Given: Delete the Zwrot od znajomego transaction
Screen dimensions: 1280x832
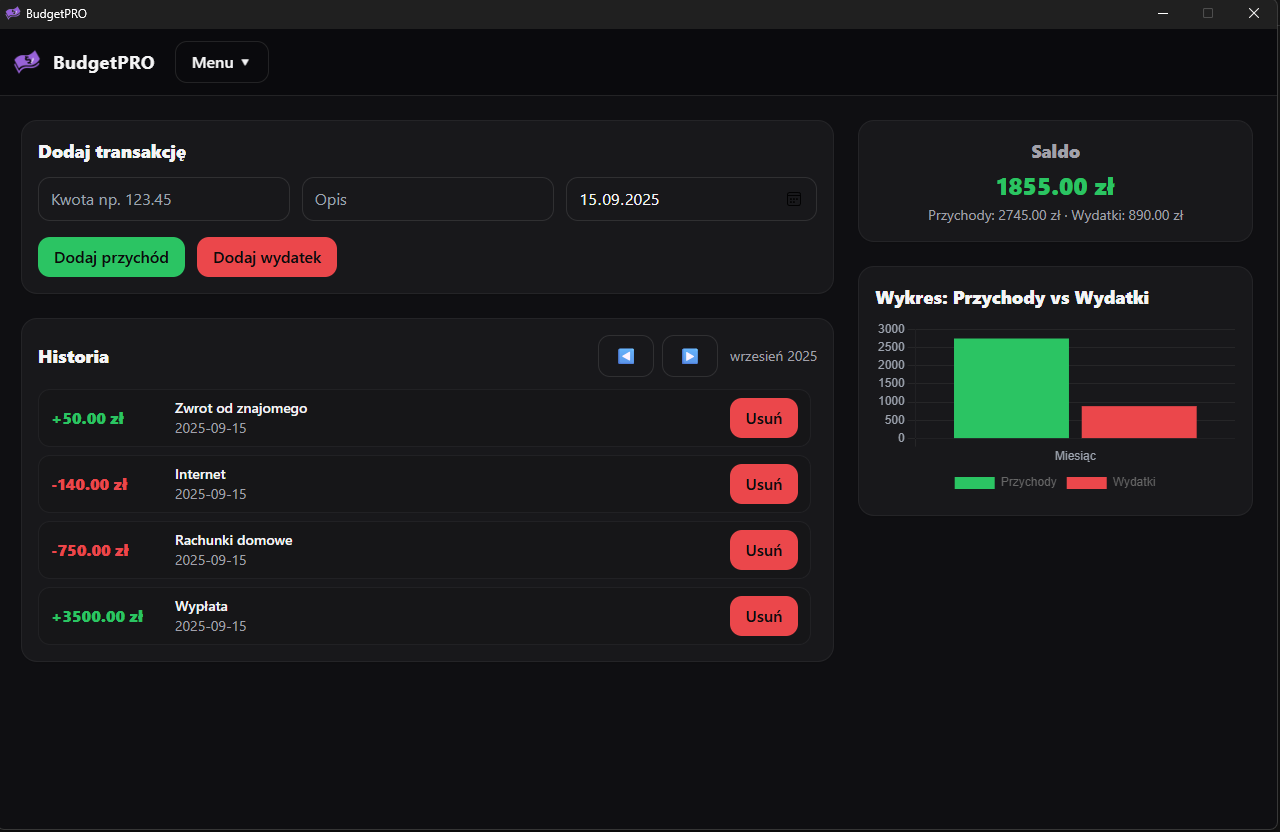Looking at the screenshot, I should click(763, 418).
